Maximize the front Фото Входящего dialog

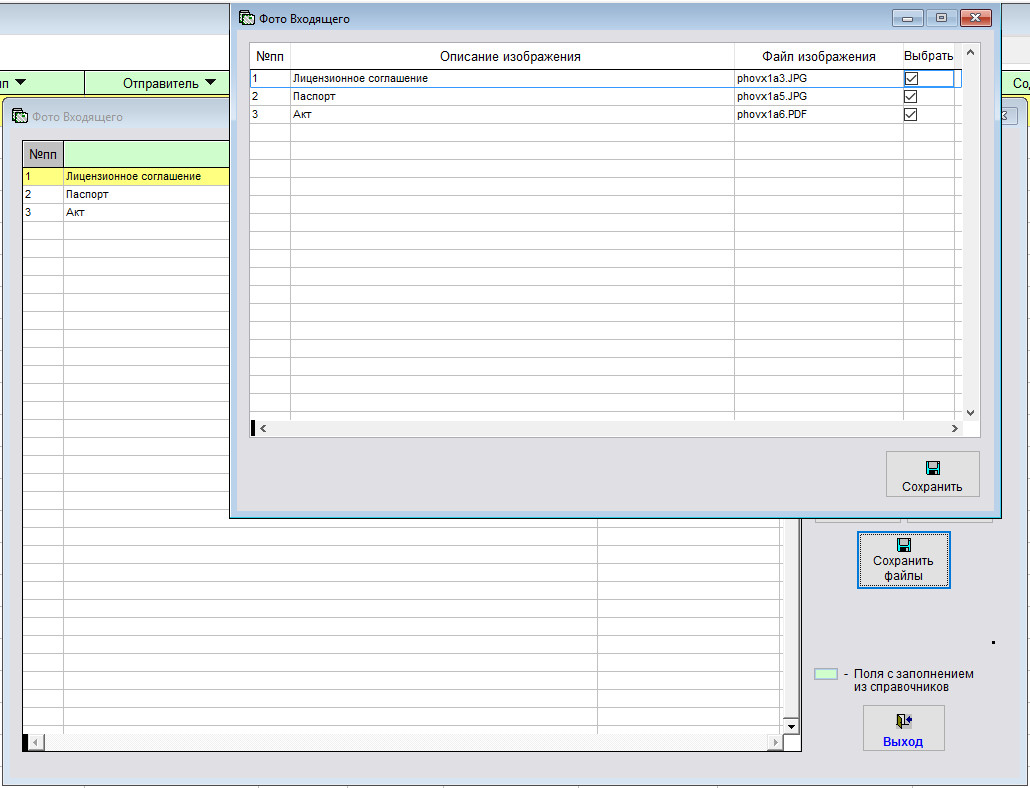click(x=941, y=18)
